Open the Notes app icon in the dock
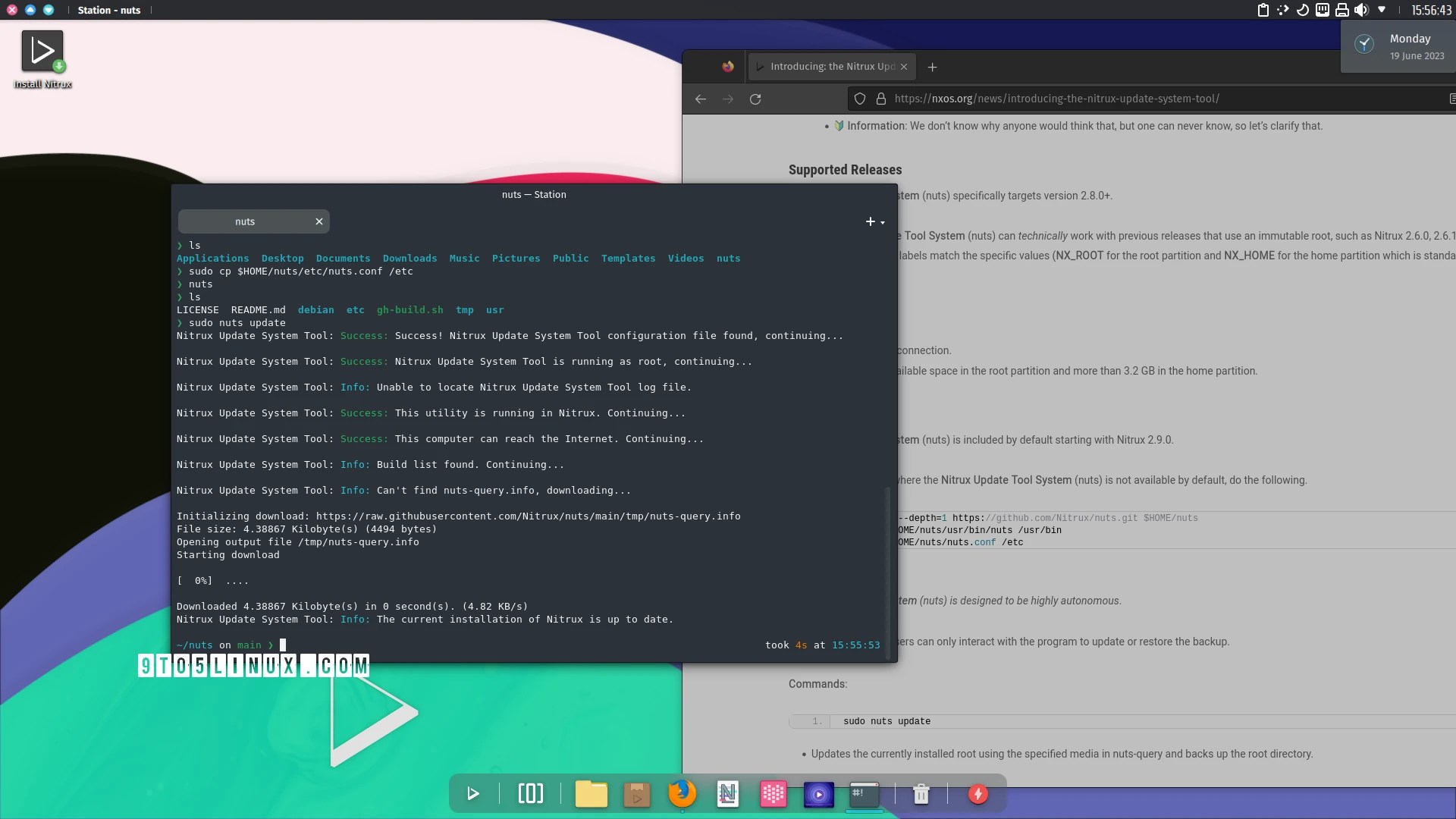1456x819 pixels. tap(727, 794)
